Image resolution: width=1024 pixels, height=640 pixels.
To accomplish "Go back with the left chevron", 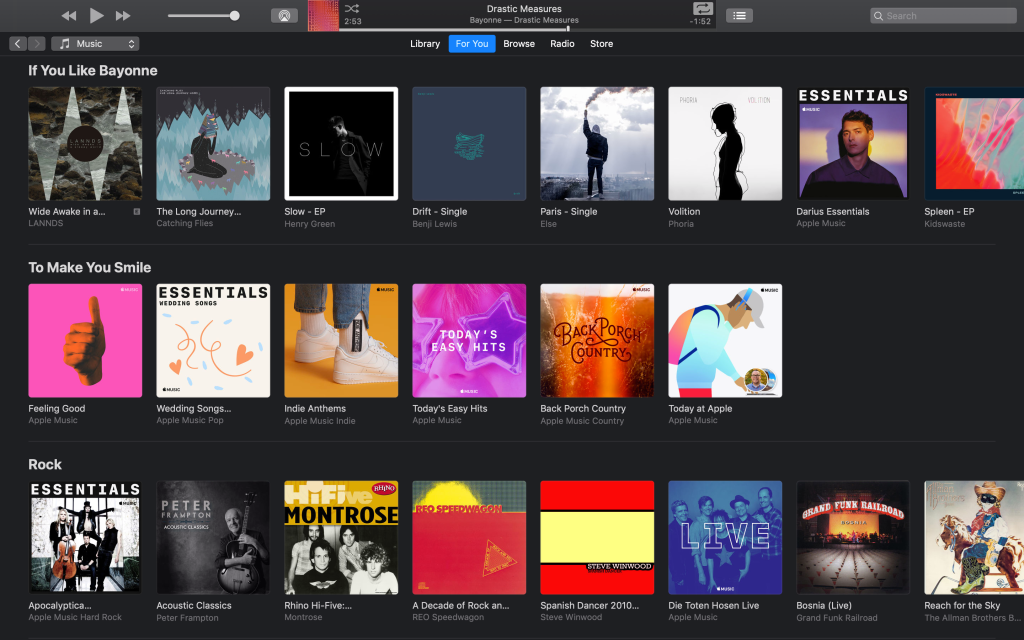I will point(18,44).
